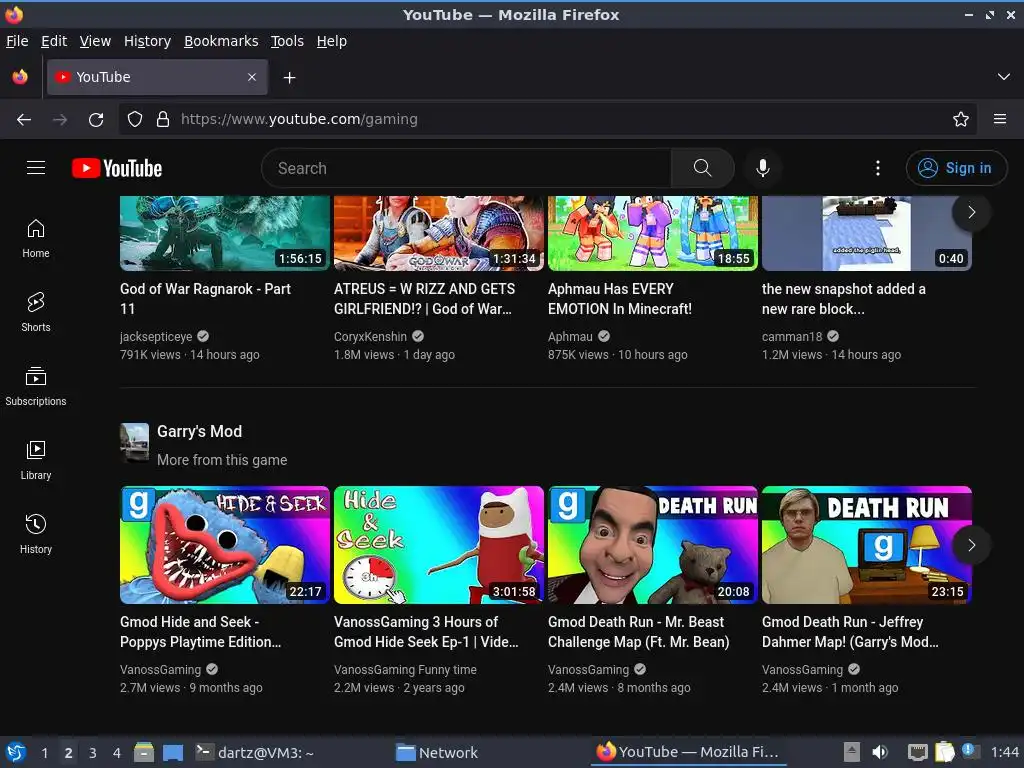This screenshot has width=1024, height=768.
Task: Open the camman18 channel link
Action: 792,336
